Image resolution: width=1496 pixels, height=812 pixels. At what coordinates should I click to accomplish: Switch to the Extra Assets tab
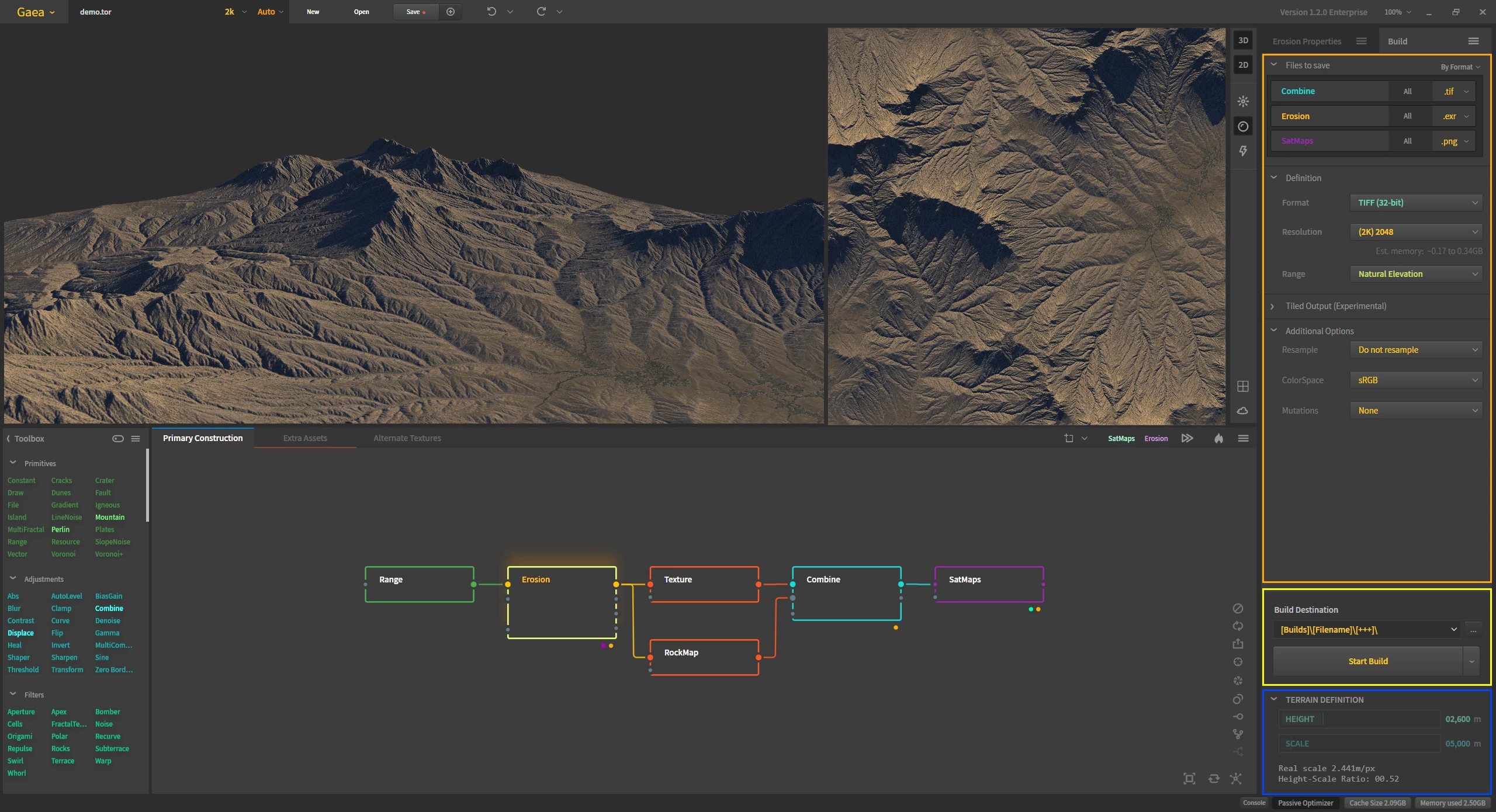click(305, 438)
